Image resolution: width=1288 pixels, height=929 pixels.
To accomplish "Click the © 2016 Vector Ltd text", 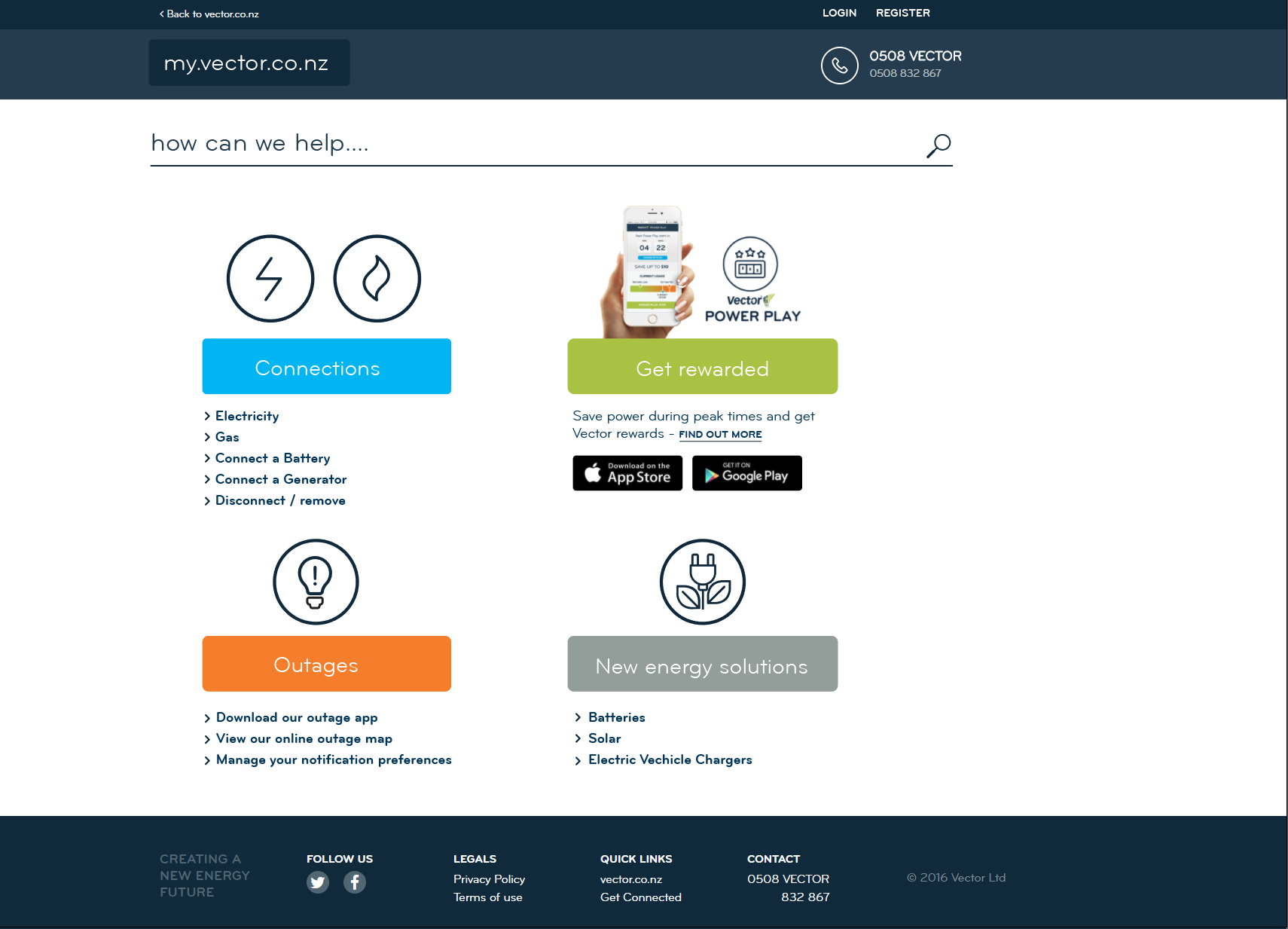I will pyautogui.click(x=957, y=878).
